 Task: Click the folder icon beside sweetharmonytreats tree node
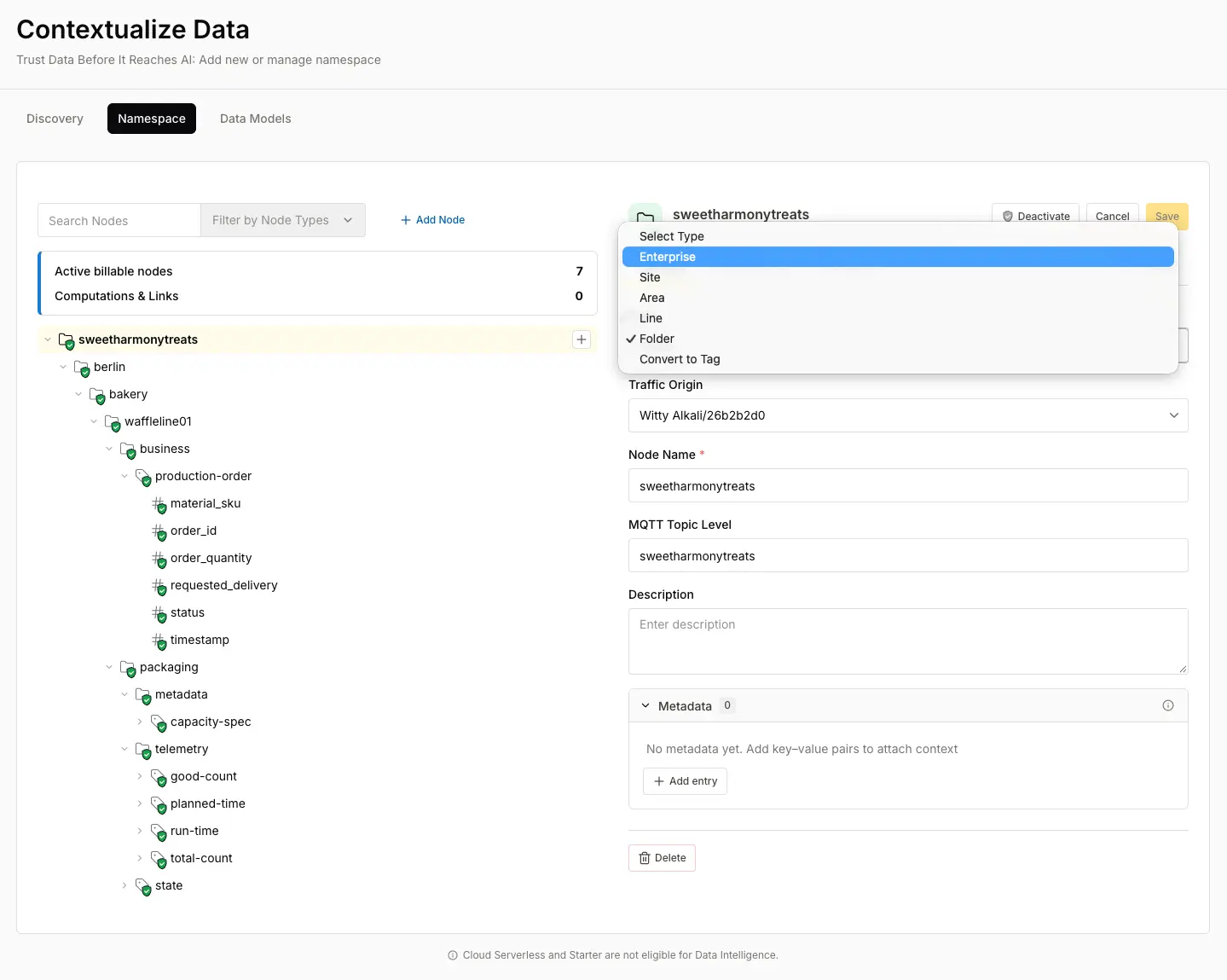pos(66,340)
